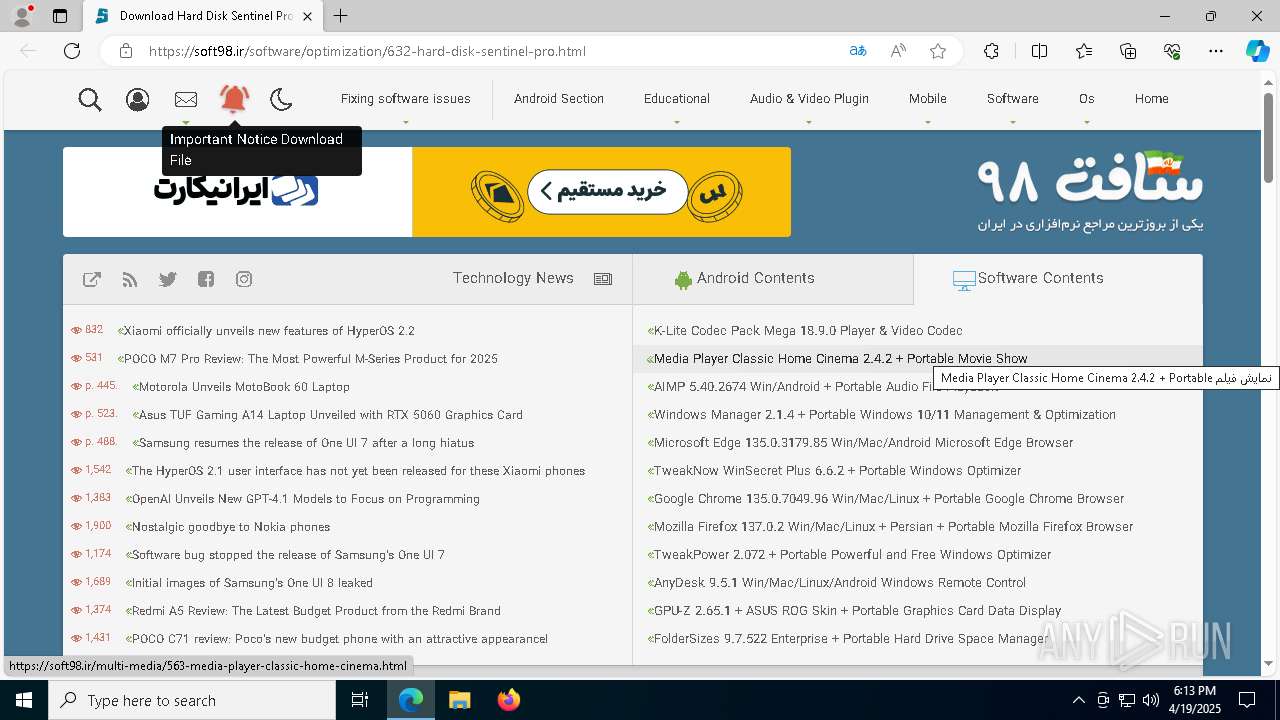Open the tab actions menu icon
1280x720 pixels.
click(60, 16)
